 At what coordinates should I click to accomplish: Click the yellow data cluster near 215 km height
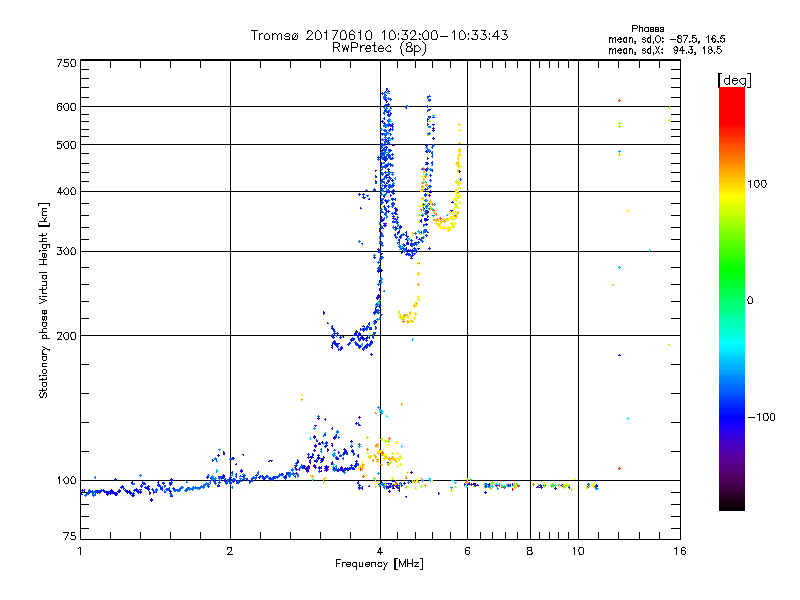pos(407,317)
